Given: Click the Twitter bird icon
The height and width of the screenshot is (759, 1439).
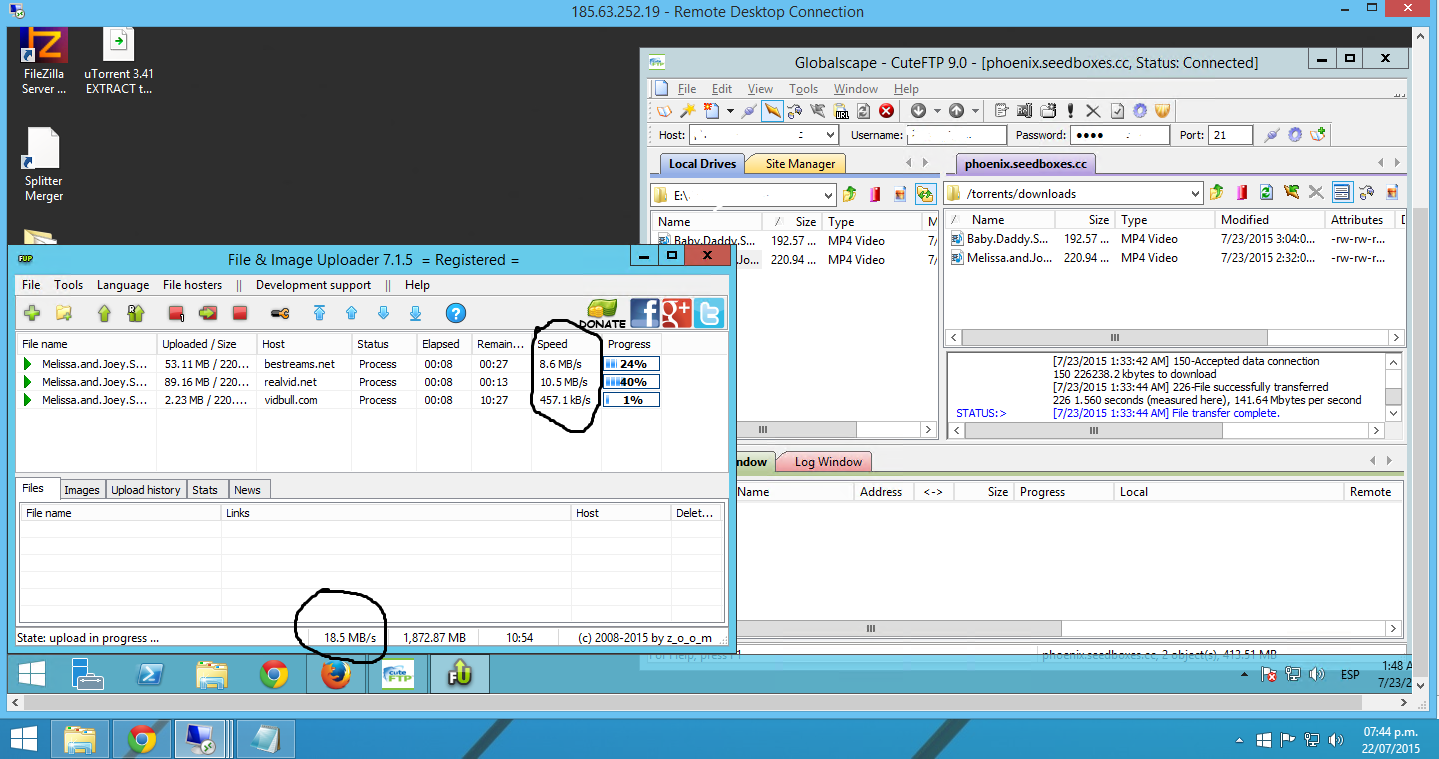Looking at the screenshot, I should tap(709, 314).
